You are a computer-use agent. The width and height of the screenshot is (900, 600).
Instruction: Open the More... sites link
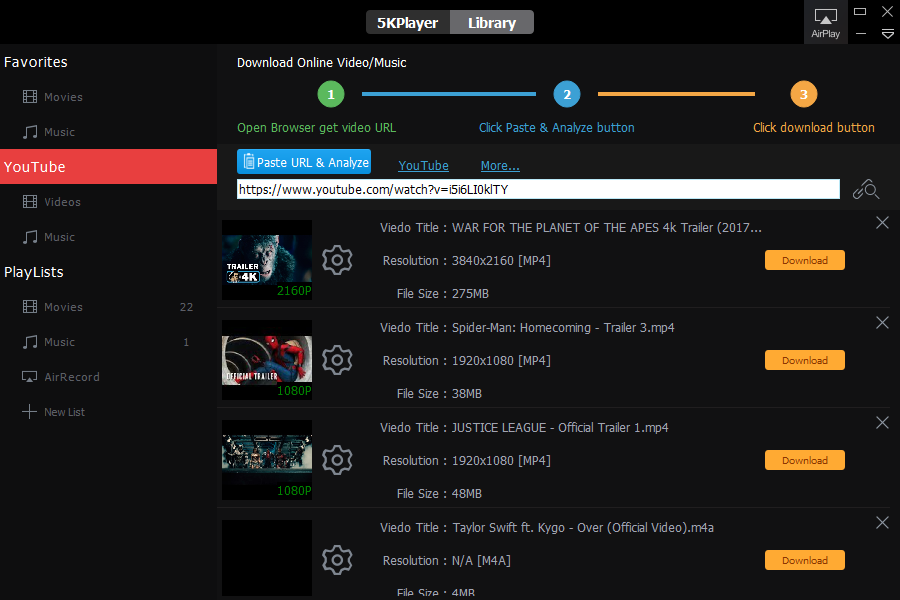[x=499, y=166]
